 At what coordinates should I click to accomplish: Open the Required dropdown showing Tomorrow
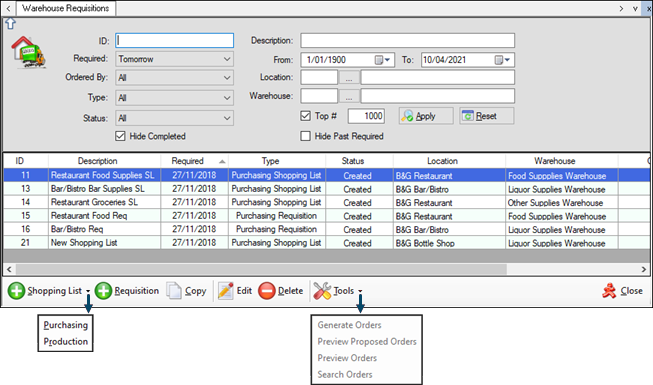(174, 59)
